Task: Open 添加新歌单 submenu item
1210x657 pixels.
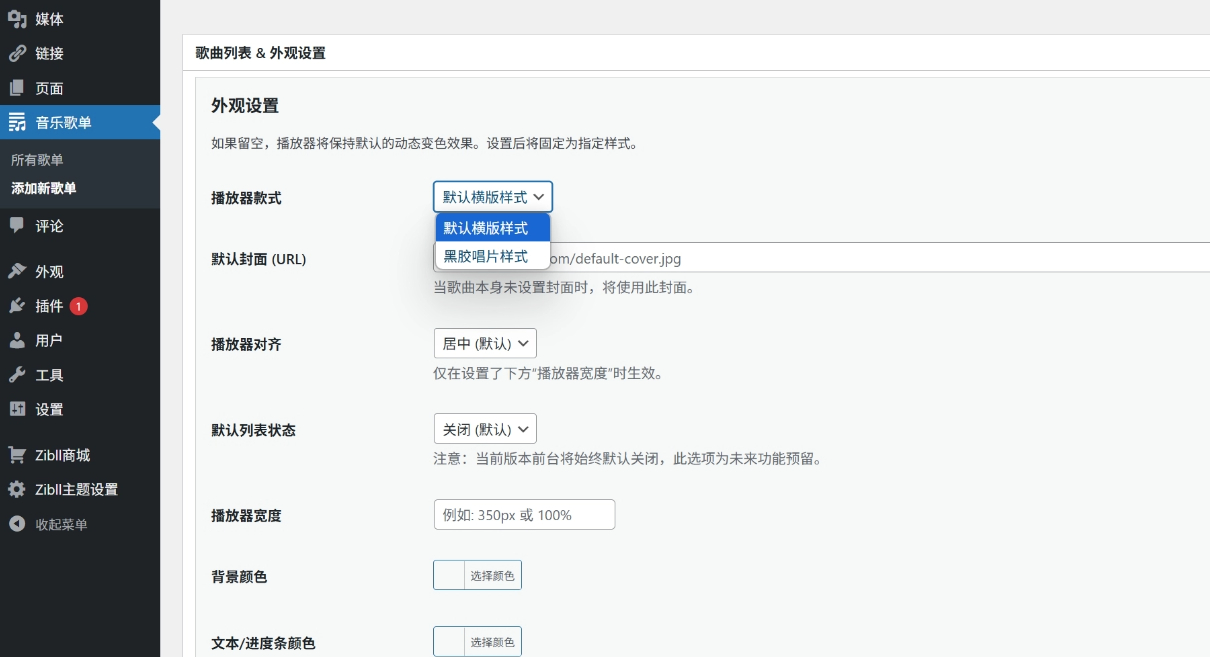Action: point(44,188)
